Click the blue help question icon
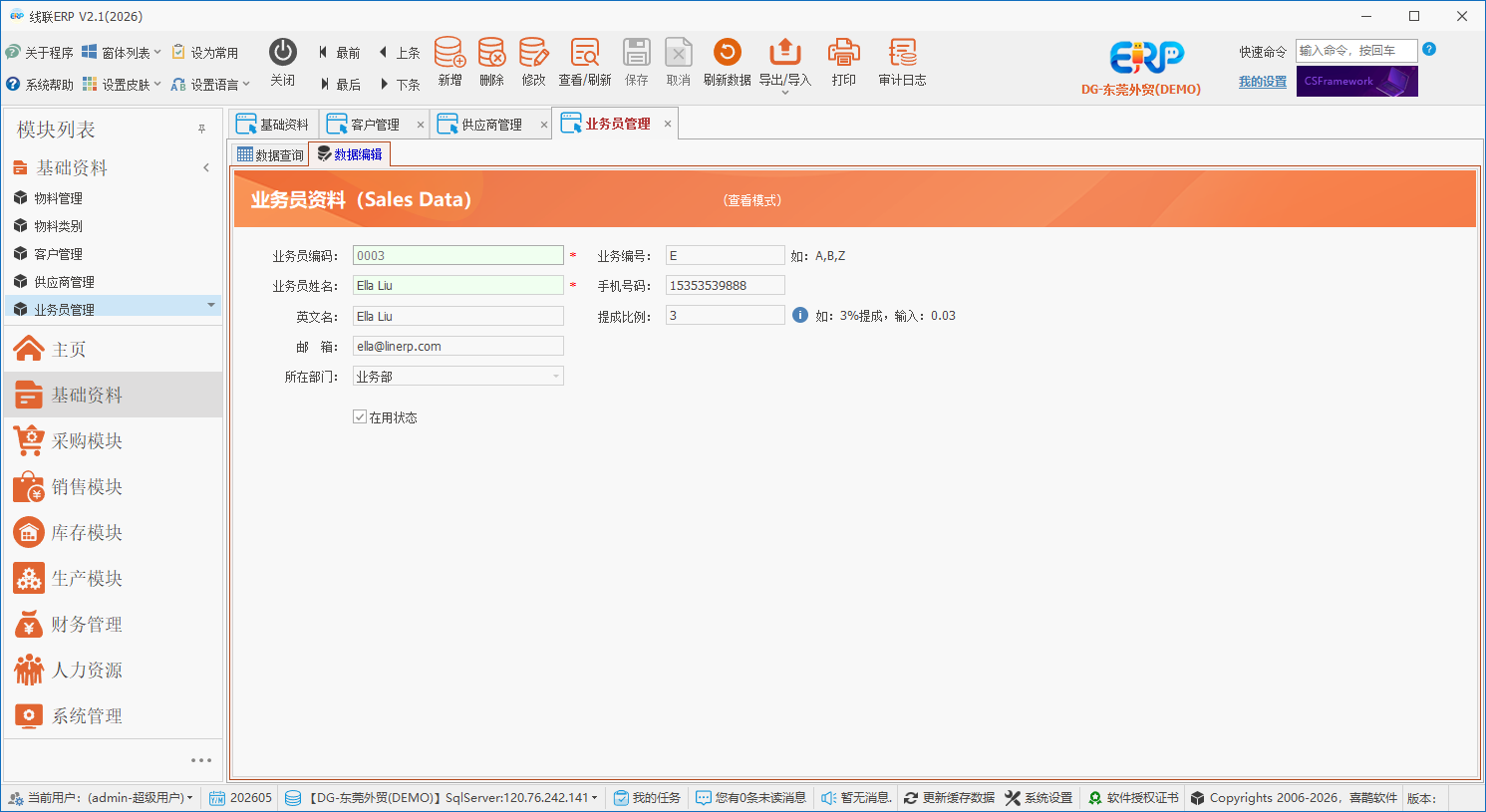This screenshot has height=812, width=1486. tap(1429, 49)
